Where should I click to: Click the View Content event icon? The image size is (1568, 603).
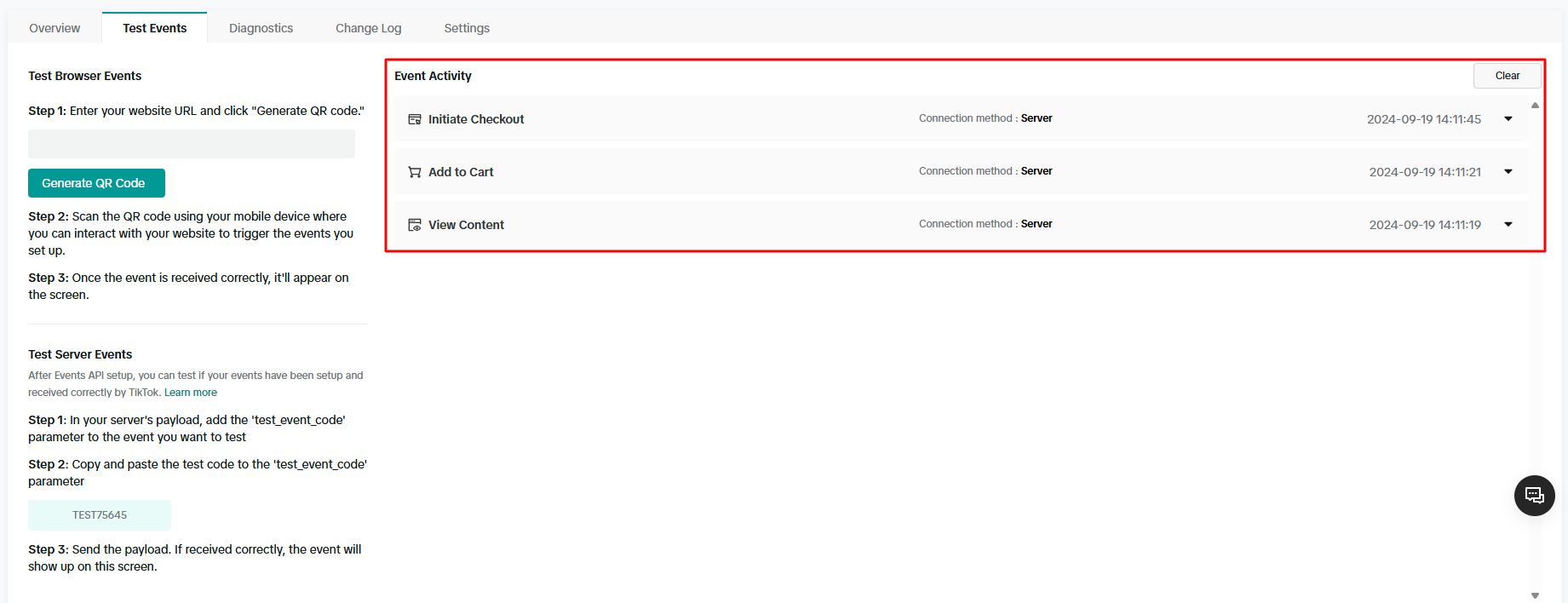pyautogui.click(x=415, y=225)
